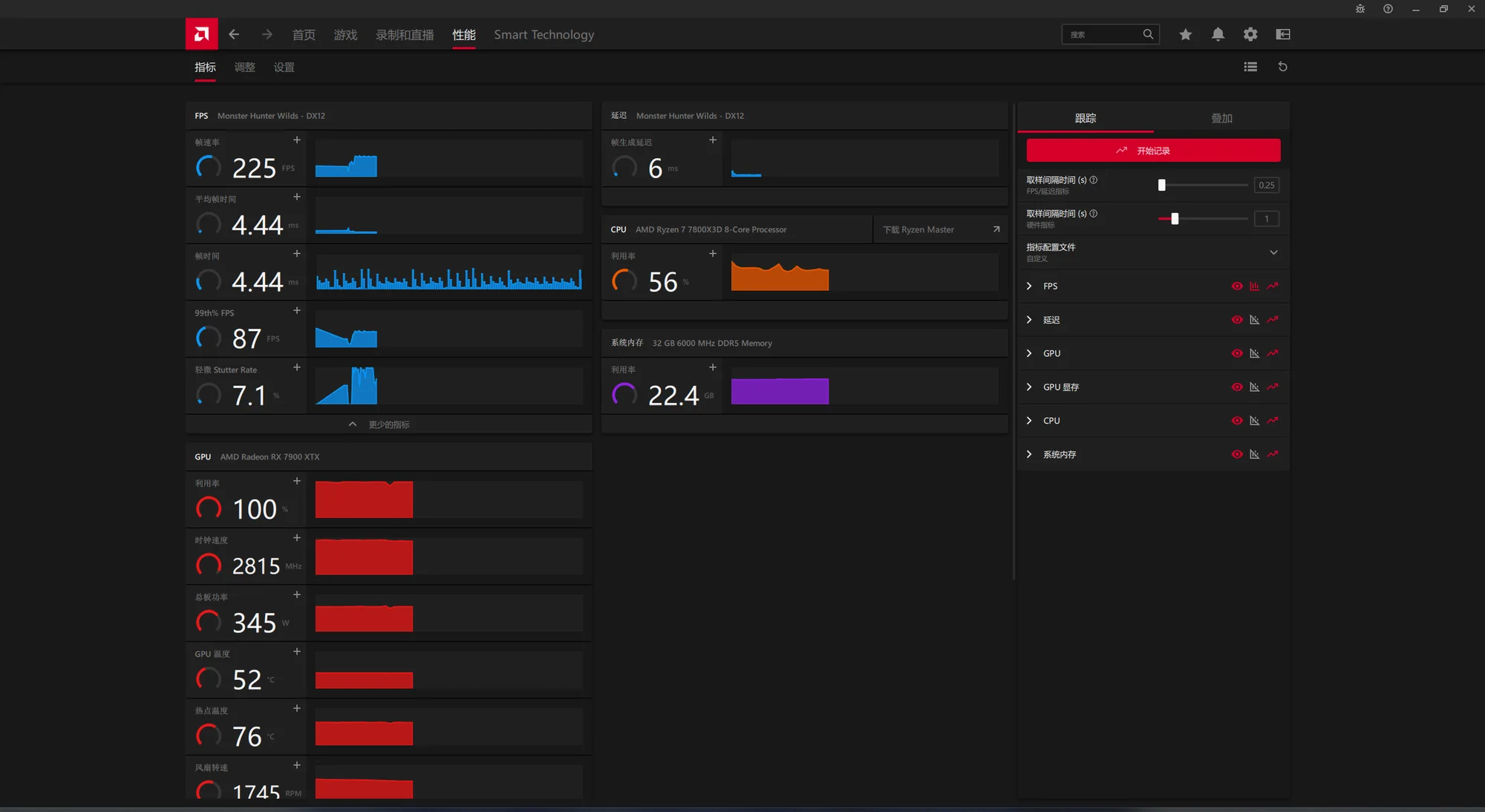
Task: Click the search magnifier icon
Action: point(1148,34)
